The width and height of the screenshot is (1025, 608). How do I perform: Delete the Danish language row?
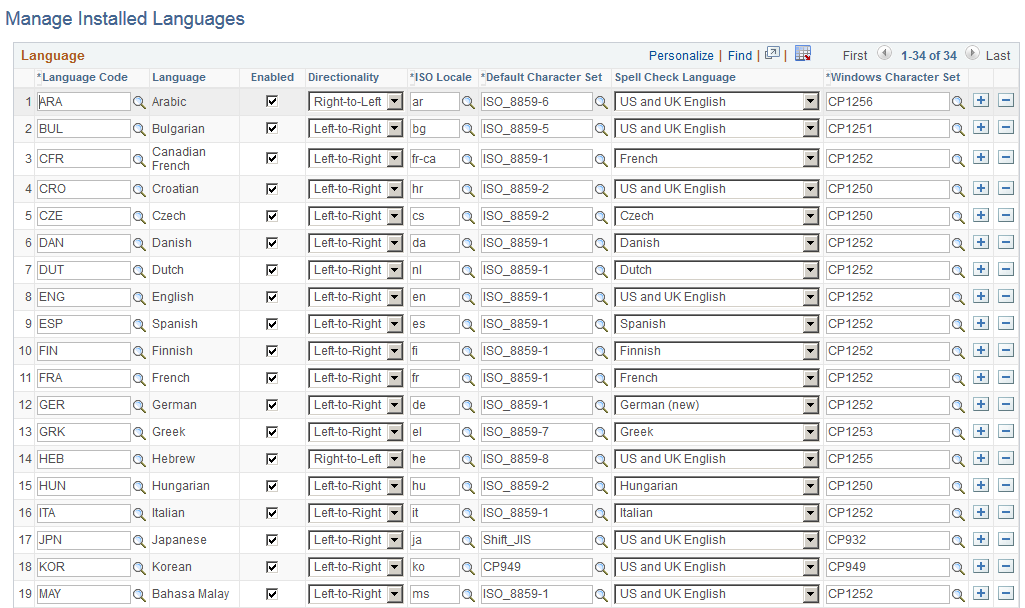tap(1006, 242)
